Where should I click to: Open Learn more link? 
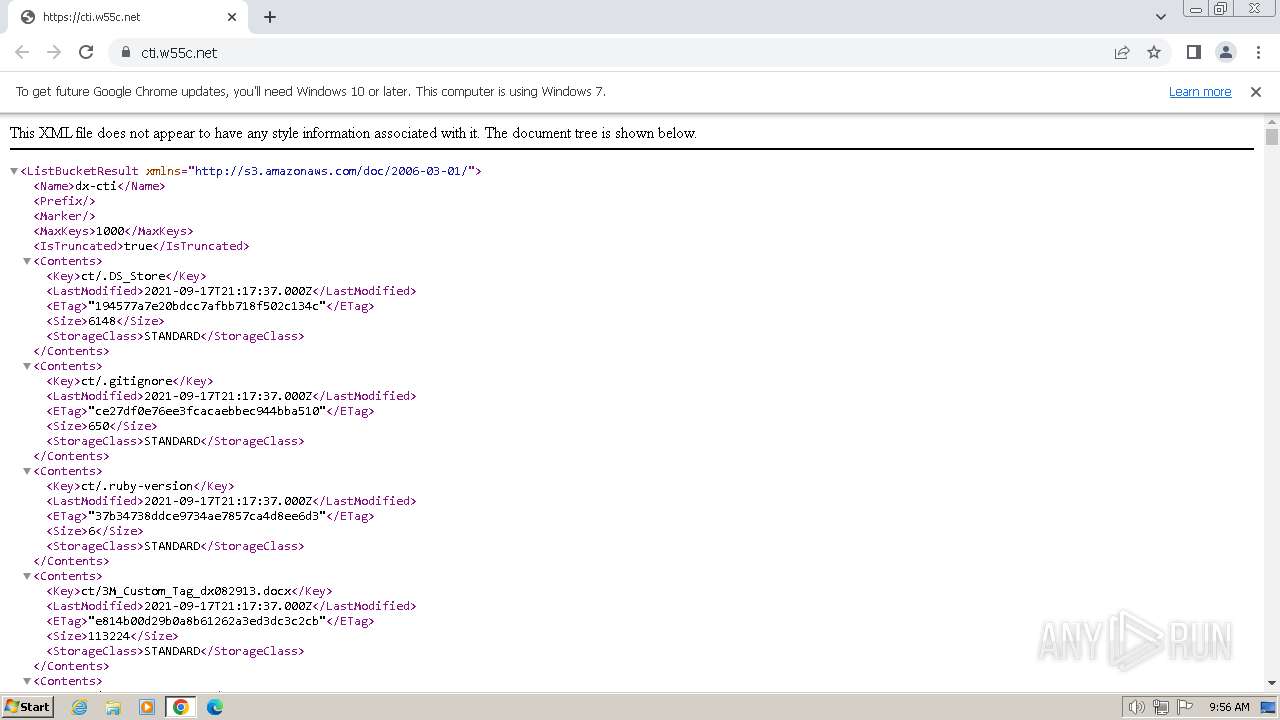(1200, 91)
